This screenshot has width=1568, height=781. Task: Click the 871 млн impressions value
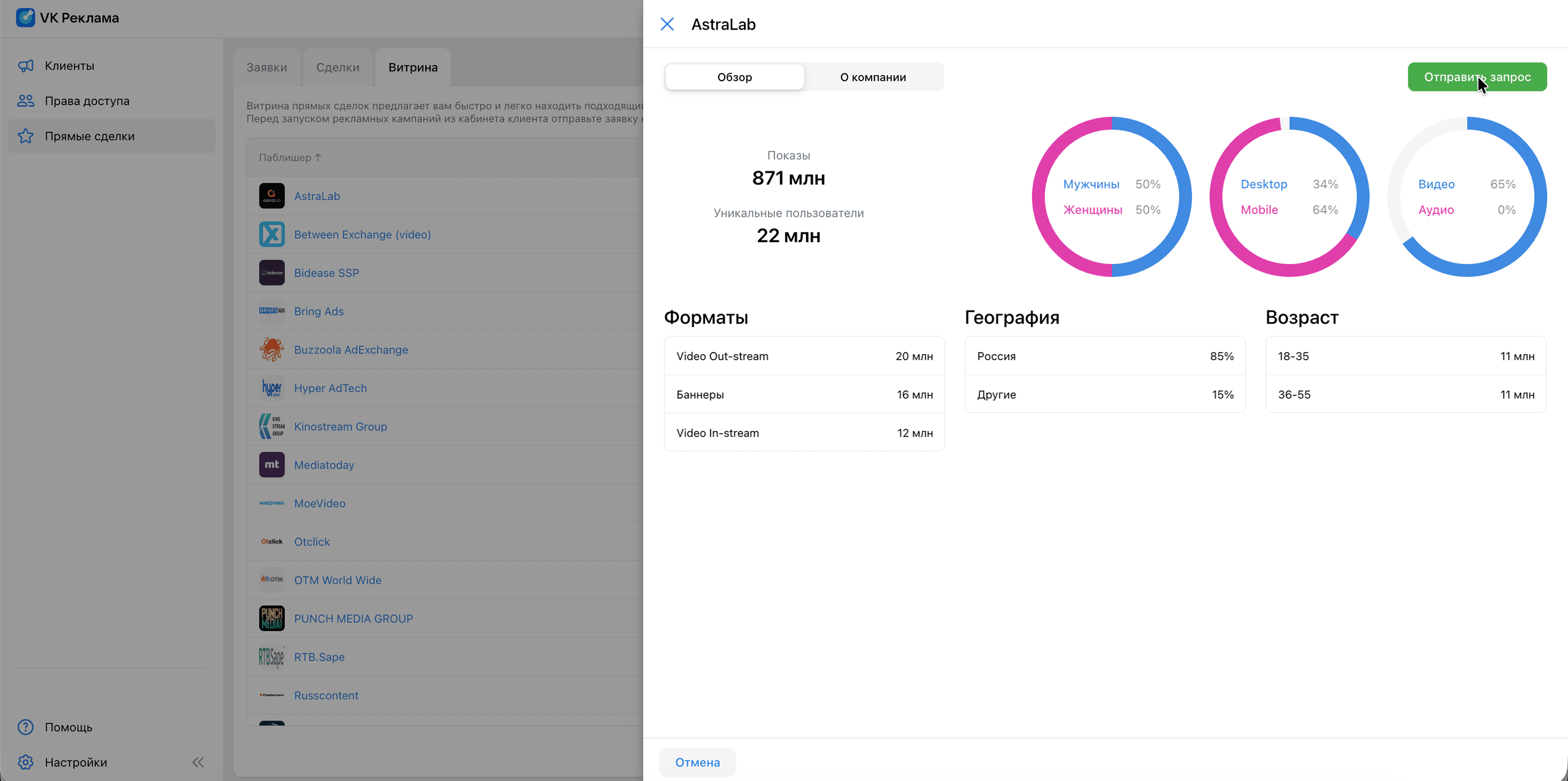click(788, 179)
